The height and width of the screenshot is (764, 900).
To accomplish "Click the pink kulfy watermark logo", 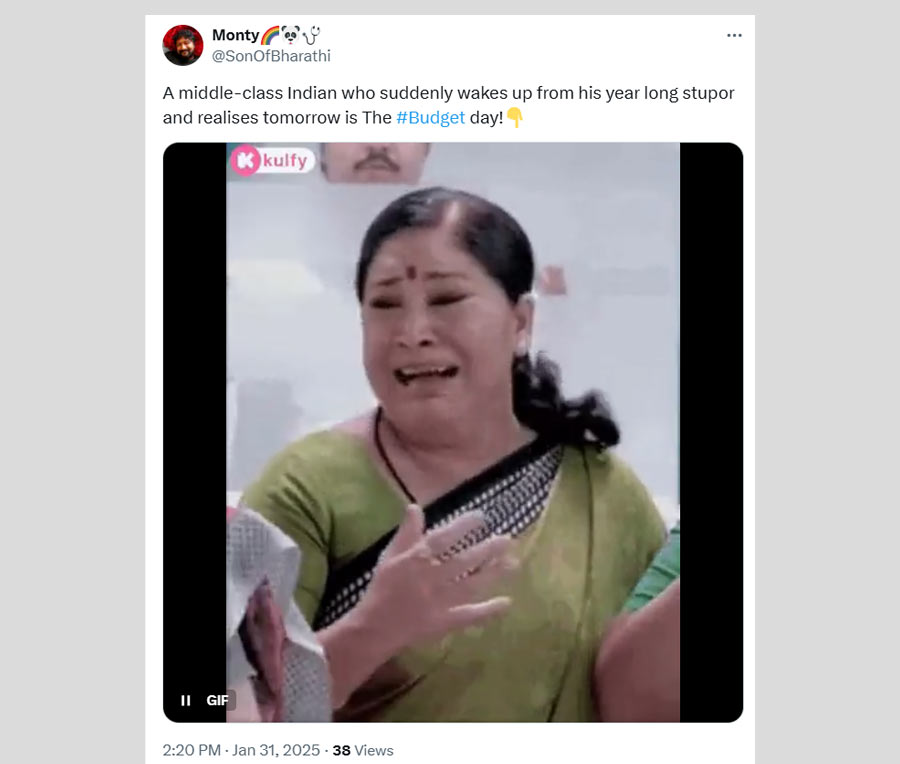I will click(273, 160).
